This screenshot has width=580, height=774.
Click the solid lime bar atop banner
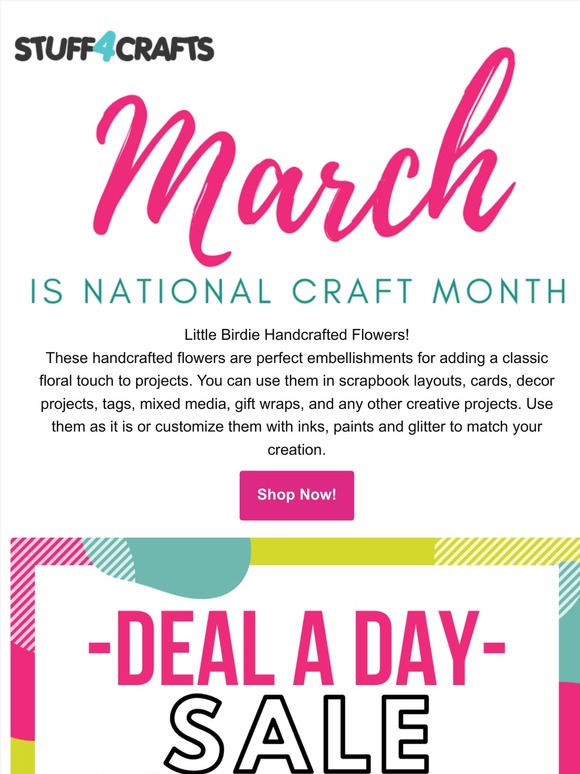[343, 551]
